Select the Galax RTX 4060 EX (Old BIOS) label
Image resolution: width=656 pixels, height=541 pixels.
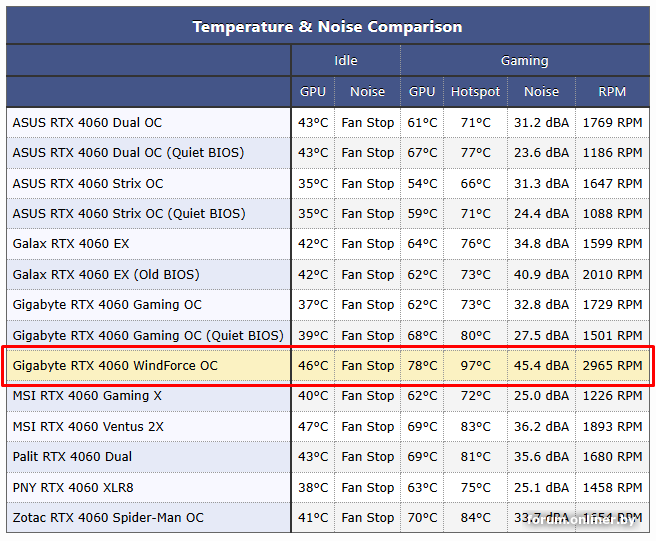tap(106, 274)
